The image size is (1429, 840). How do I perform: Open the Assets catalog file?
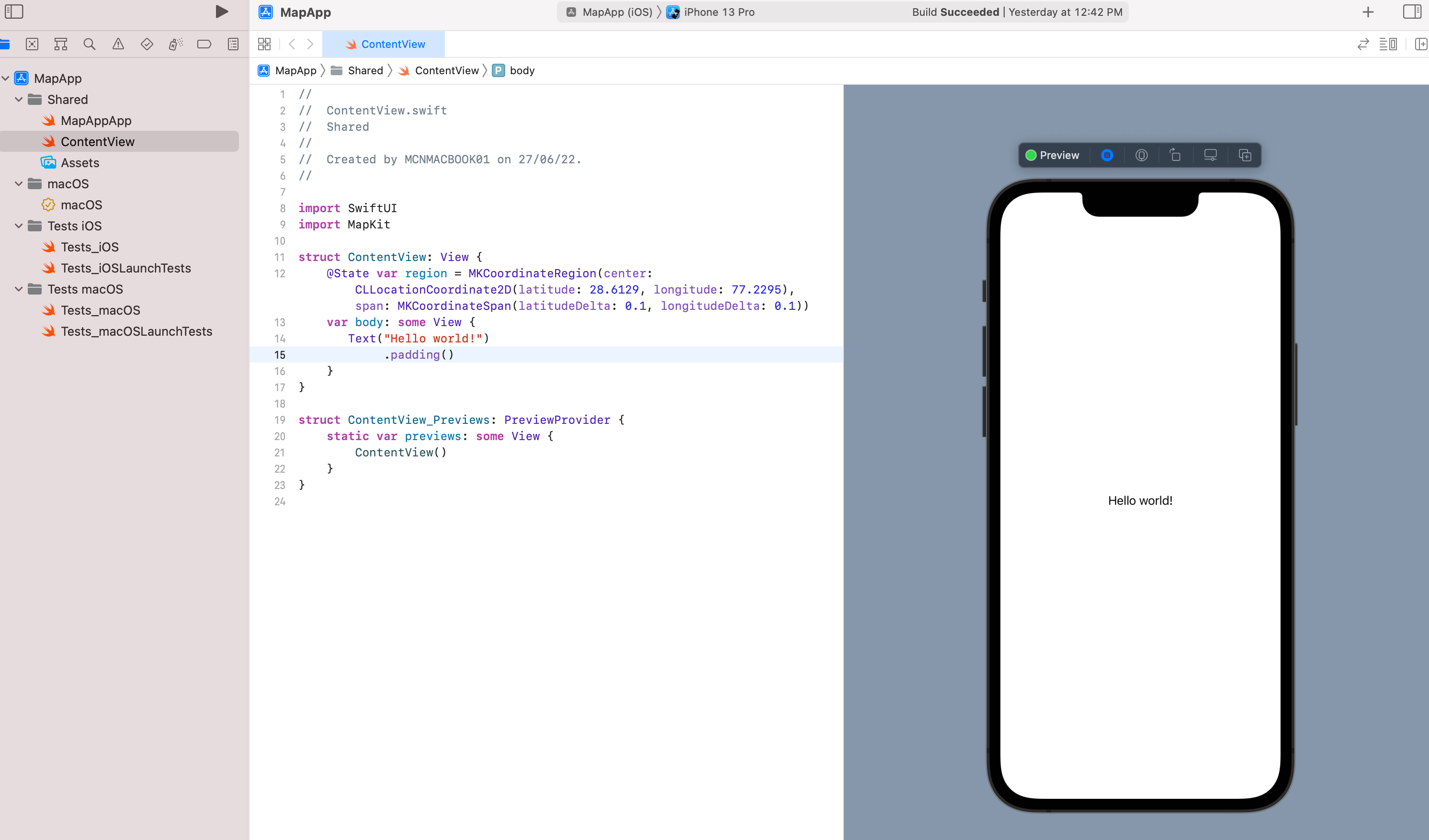point(79,163)
